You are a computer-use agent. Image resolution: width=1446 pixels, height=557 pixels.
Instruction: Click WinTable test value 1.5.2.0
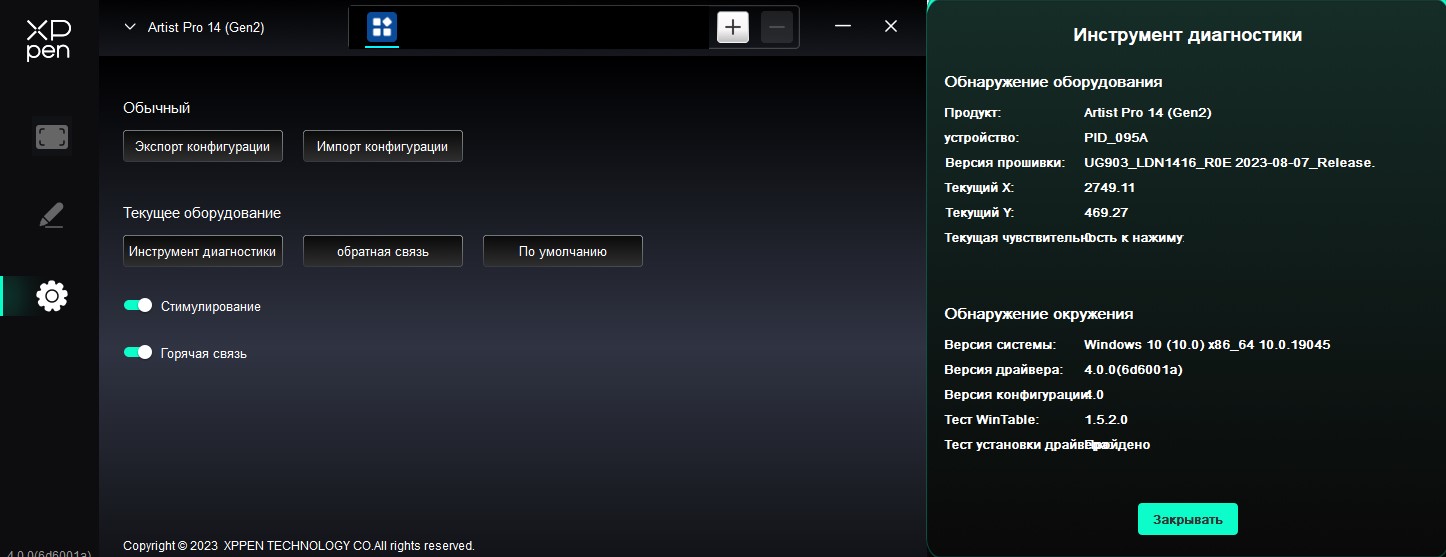[x=1106, y=420]
